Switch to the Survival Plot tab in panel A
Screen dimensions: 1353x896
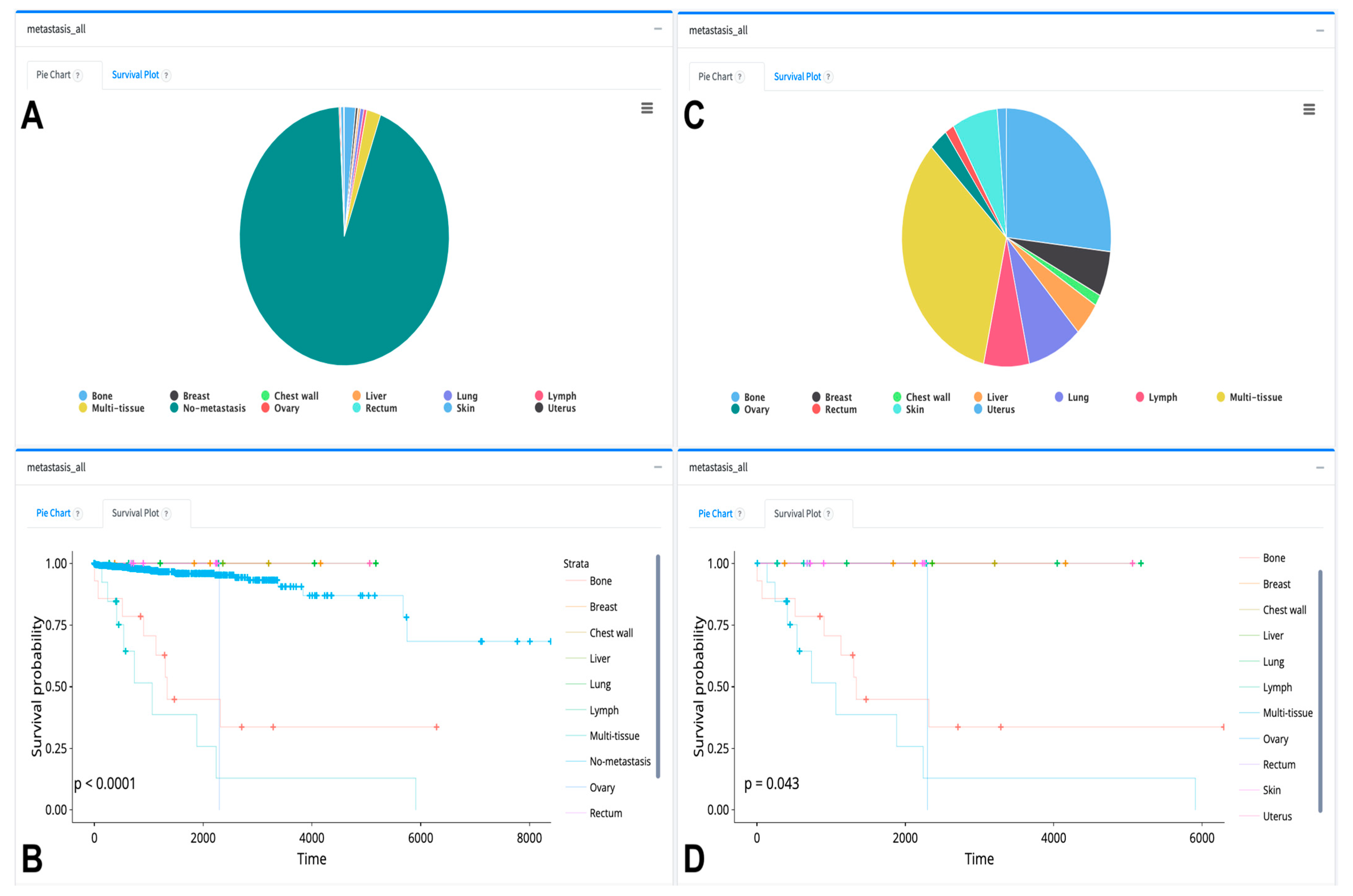click(135, 75)
